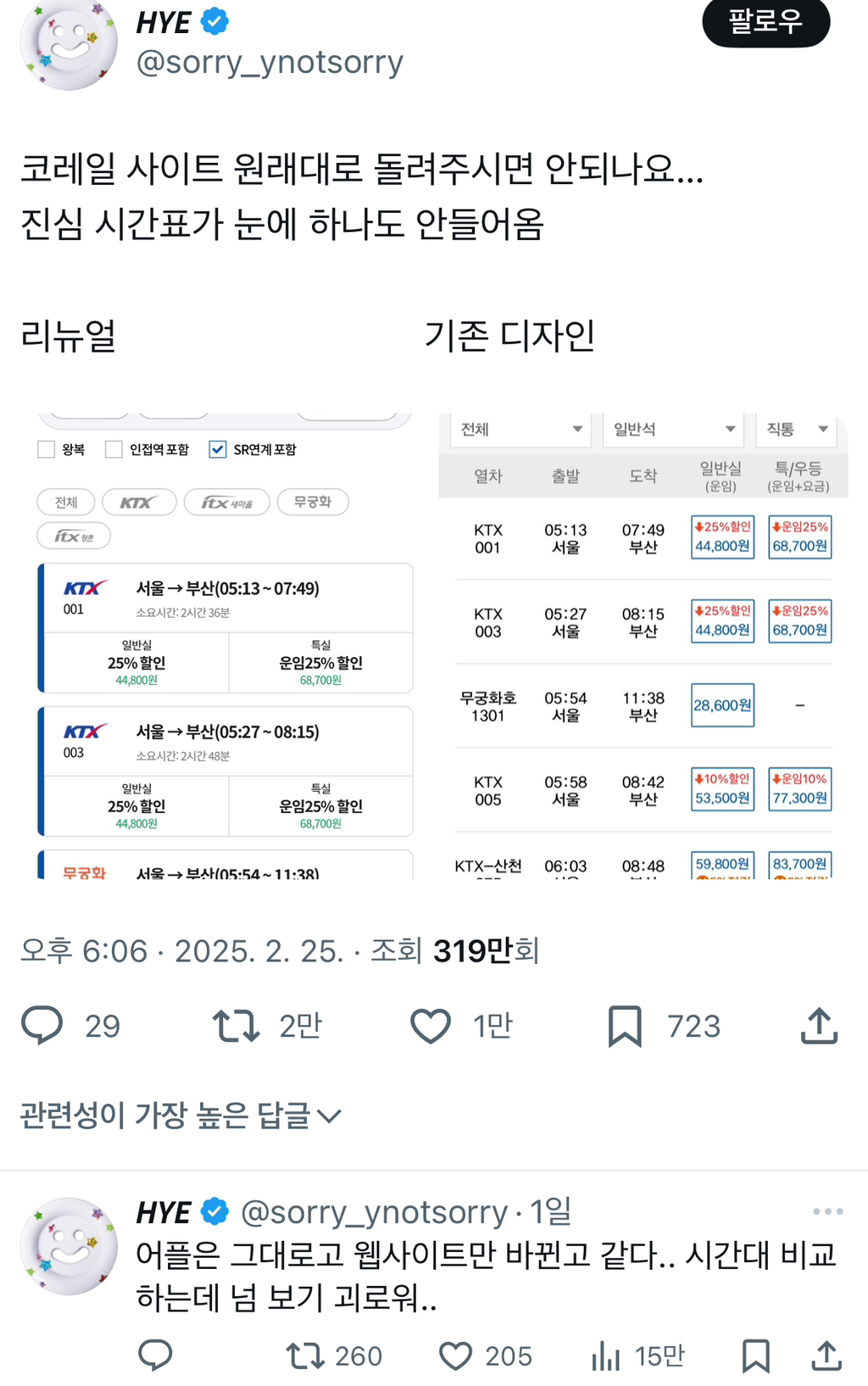Like the reply using its heart icon
This screenshot has width=868, height=1386.
(458, 1356)
